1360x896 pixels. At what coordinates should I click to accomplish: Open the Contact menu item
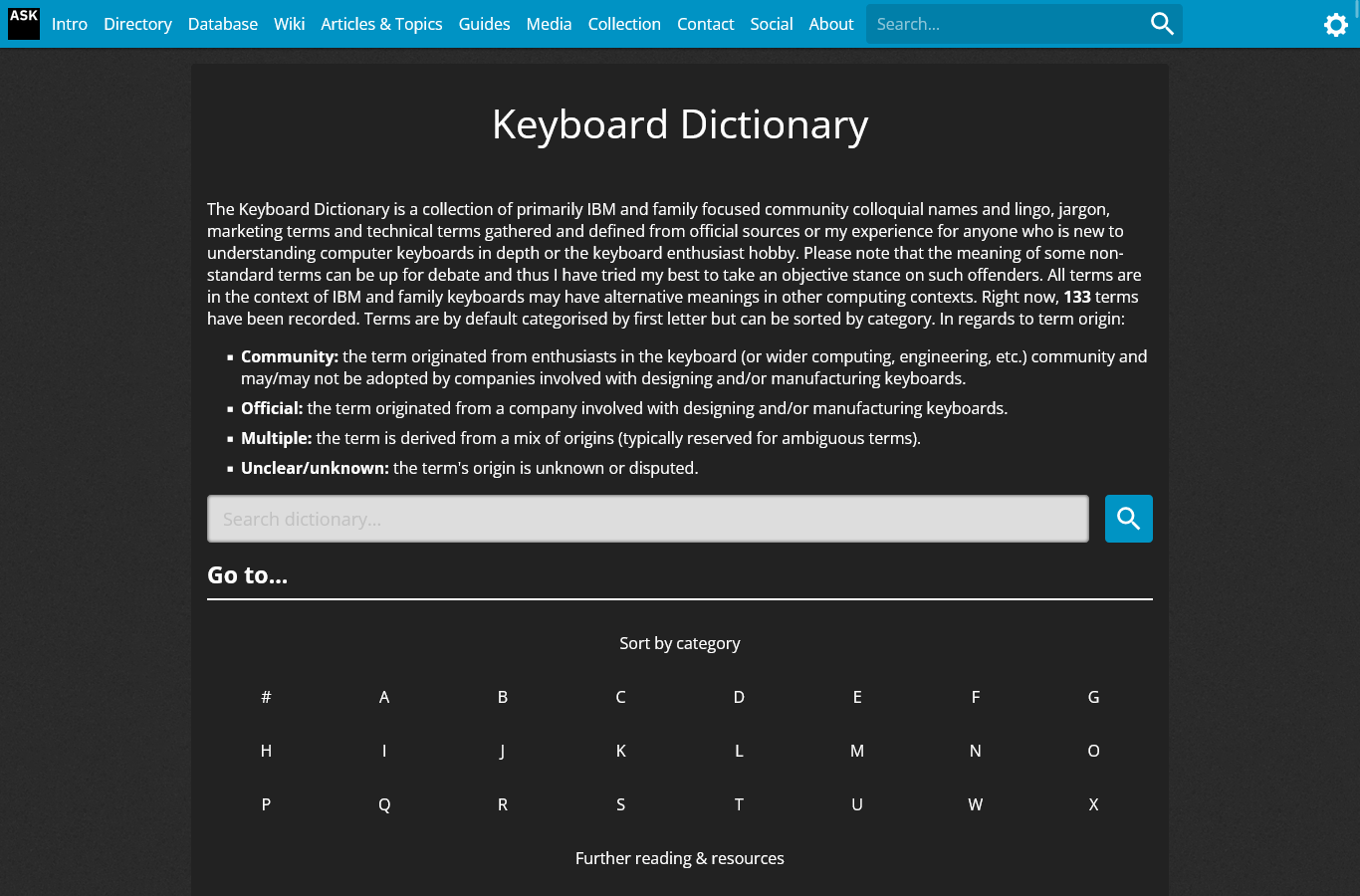coord(705,24)
